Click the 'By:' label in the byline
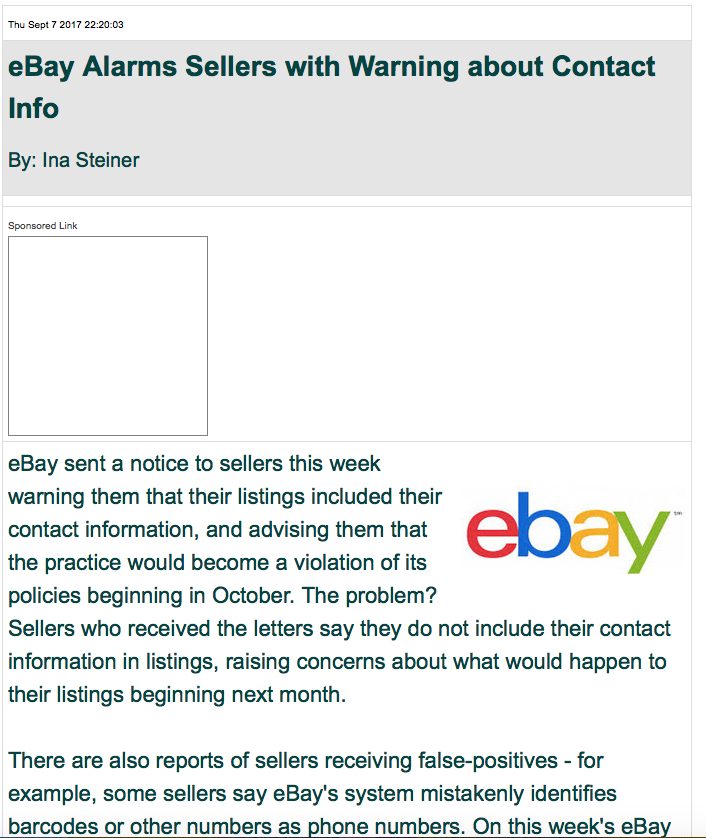 [x=21, y=160]
